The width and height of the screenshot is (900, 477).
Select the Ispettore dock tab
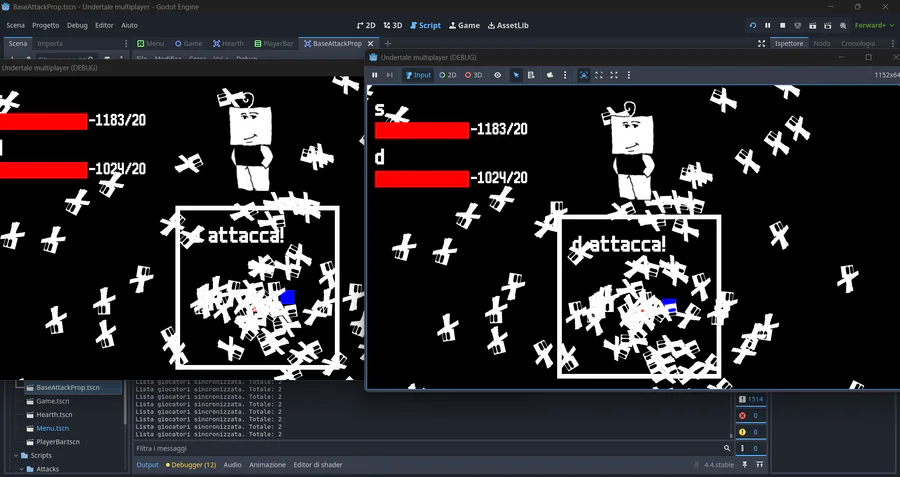click(x=789, y=44)
